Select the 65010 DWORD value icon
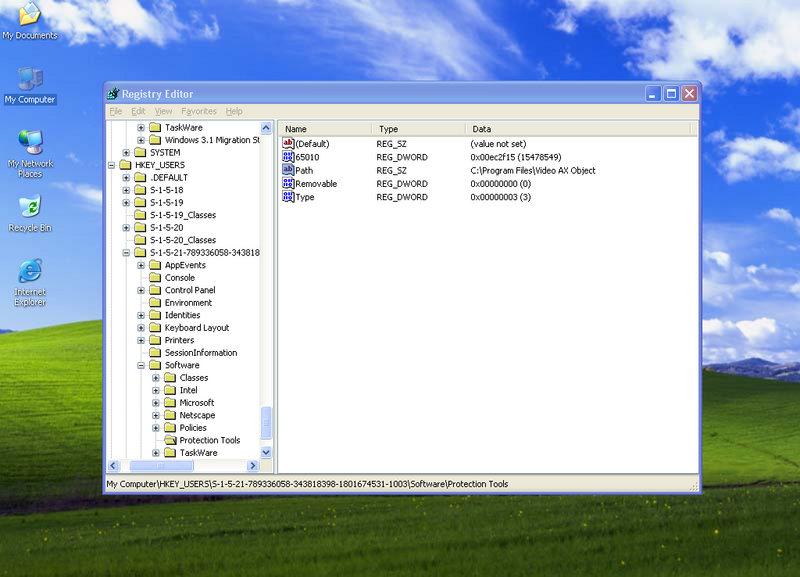Viewport: 800px width, 577px height. (288, 157)
